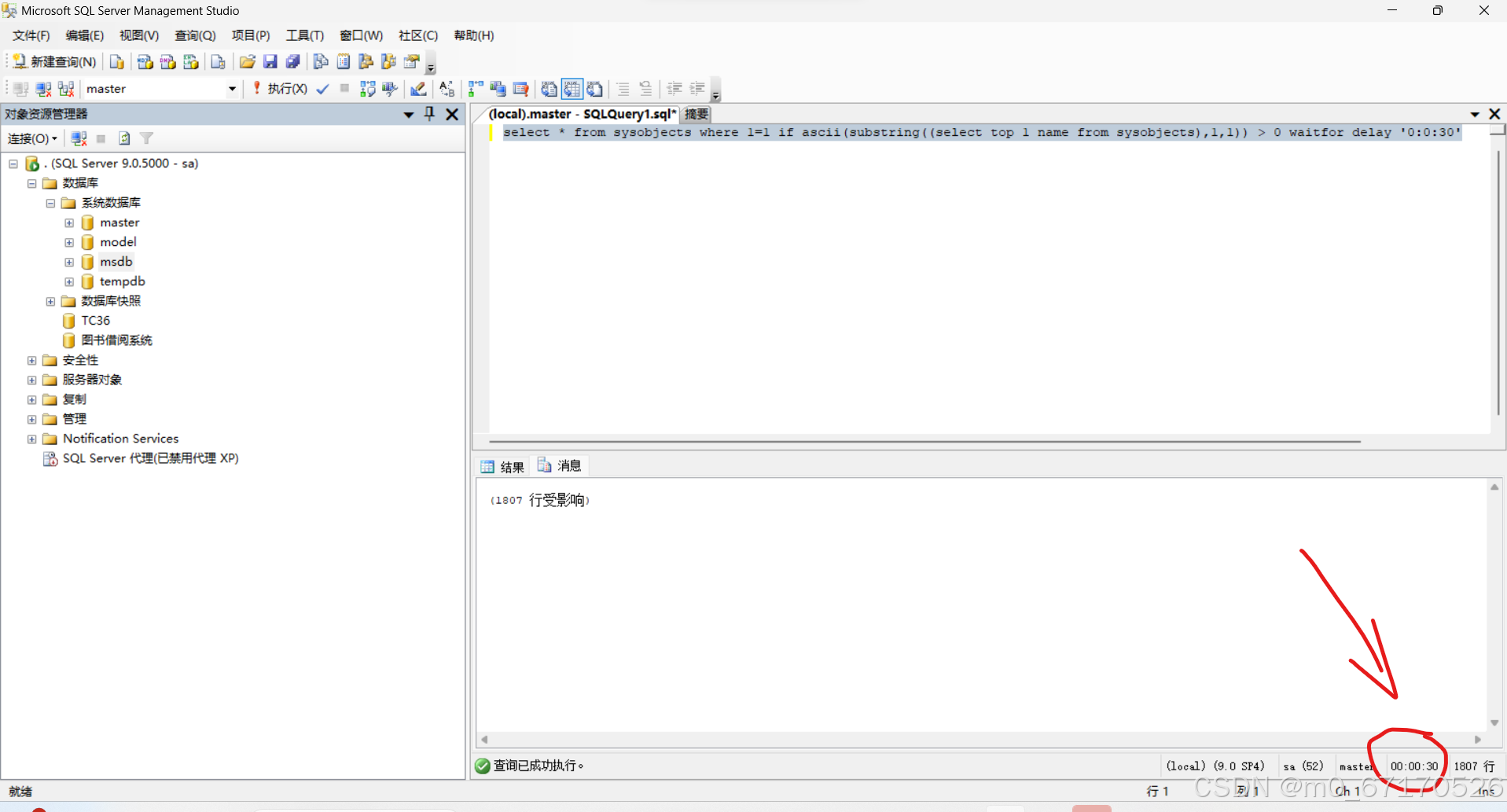Switch to the 消息 messages tab

pyautogui.click(x=560, y=466)
